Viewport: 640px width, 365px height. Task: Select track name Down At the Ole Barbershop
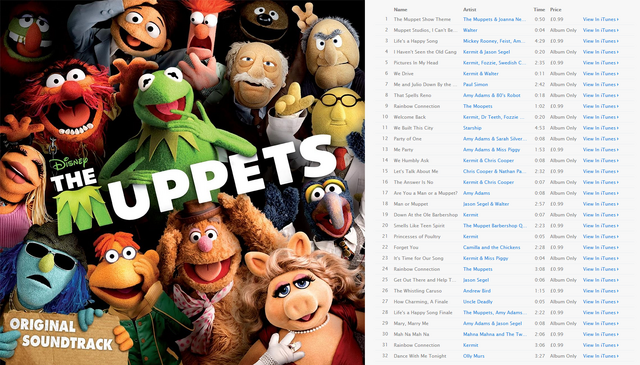coord(425,215)
